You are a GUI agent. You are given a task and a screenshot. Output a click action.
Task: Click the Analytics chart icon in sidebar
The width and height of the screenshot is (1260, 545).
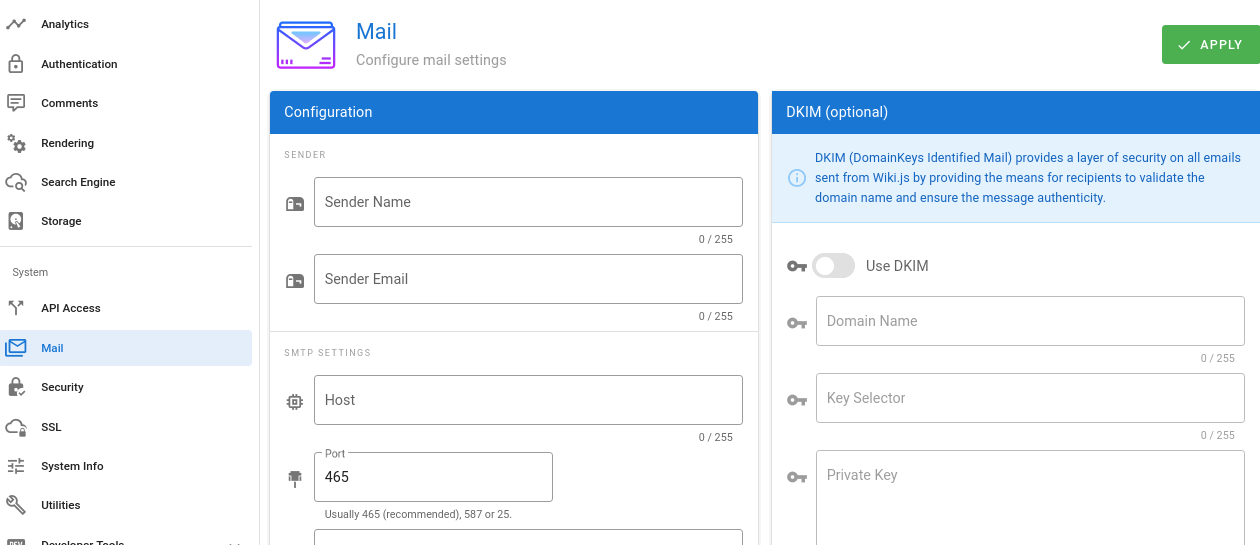tap(16, 24)
